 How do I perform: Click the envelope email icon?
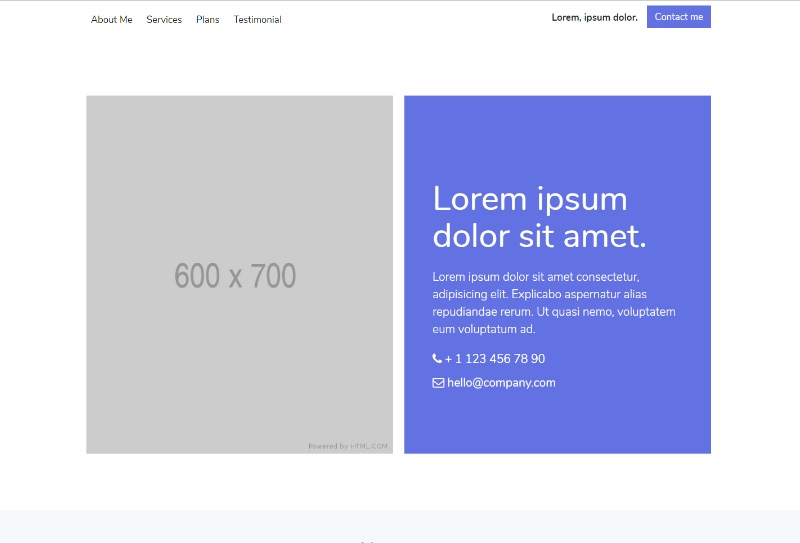pyautogui.click(x=438, y=382)
